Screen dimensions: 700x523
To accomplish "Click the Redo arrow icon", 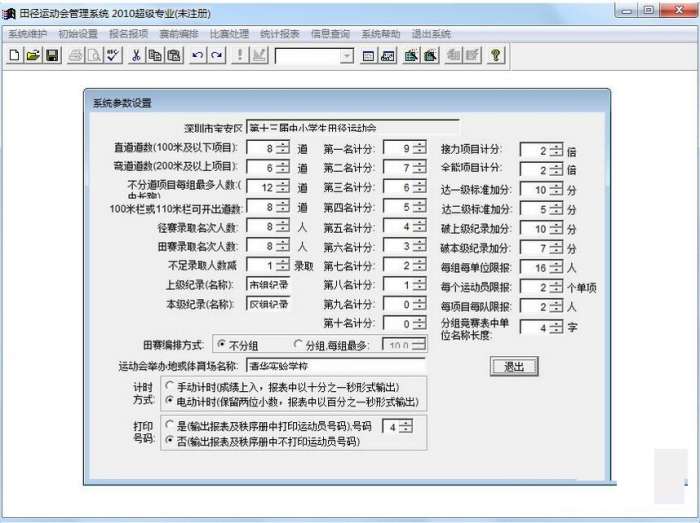I will pos(217,55).
